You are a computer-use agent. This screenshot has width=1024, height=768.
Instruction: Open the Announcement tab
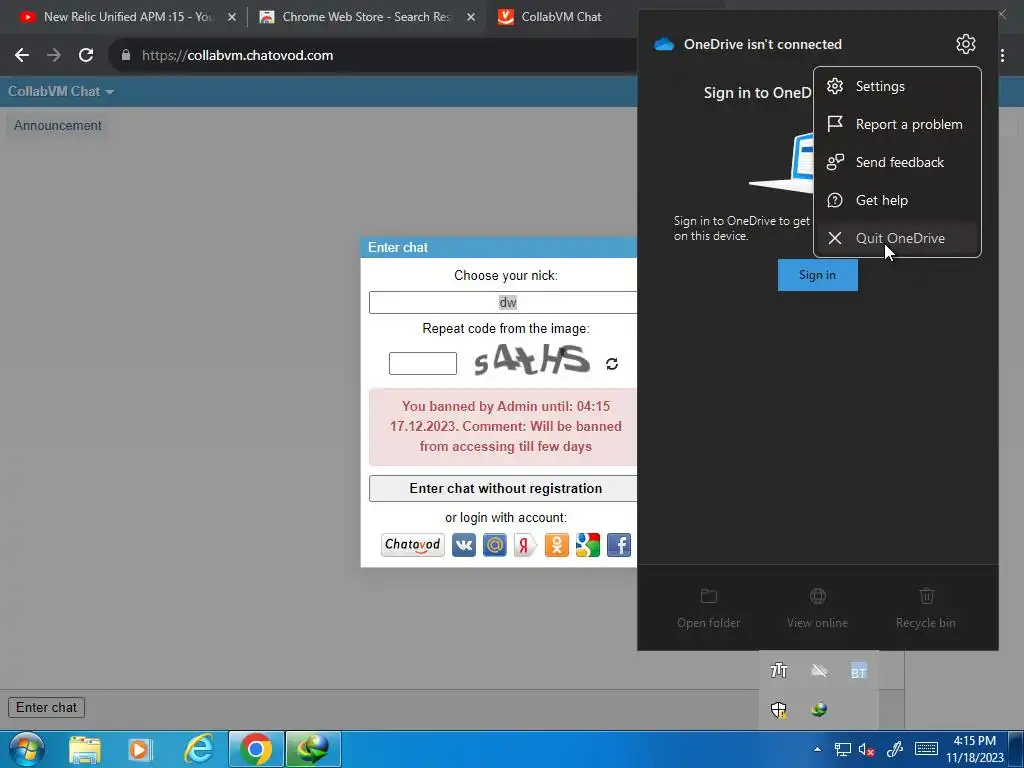click(57, 125)
